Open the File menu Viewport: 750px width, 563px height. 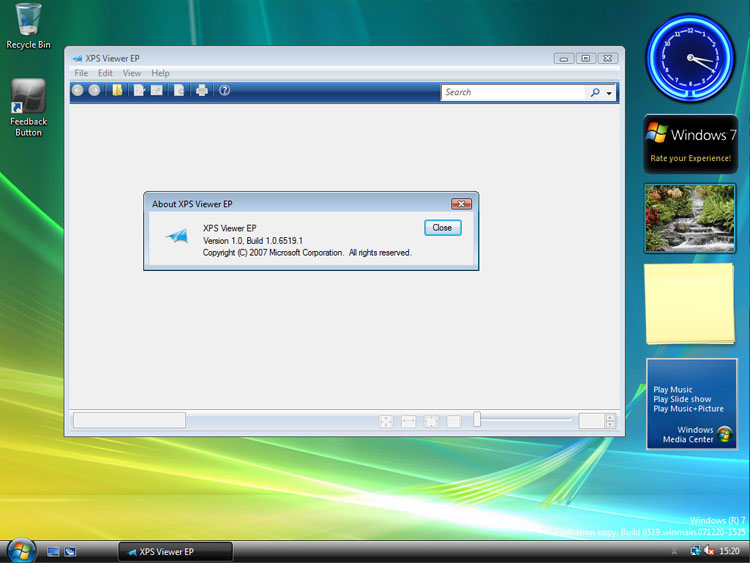click(x=81, y=73)
